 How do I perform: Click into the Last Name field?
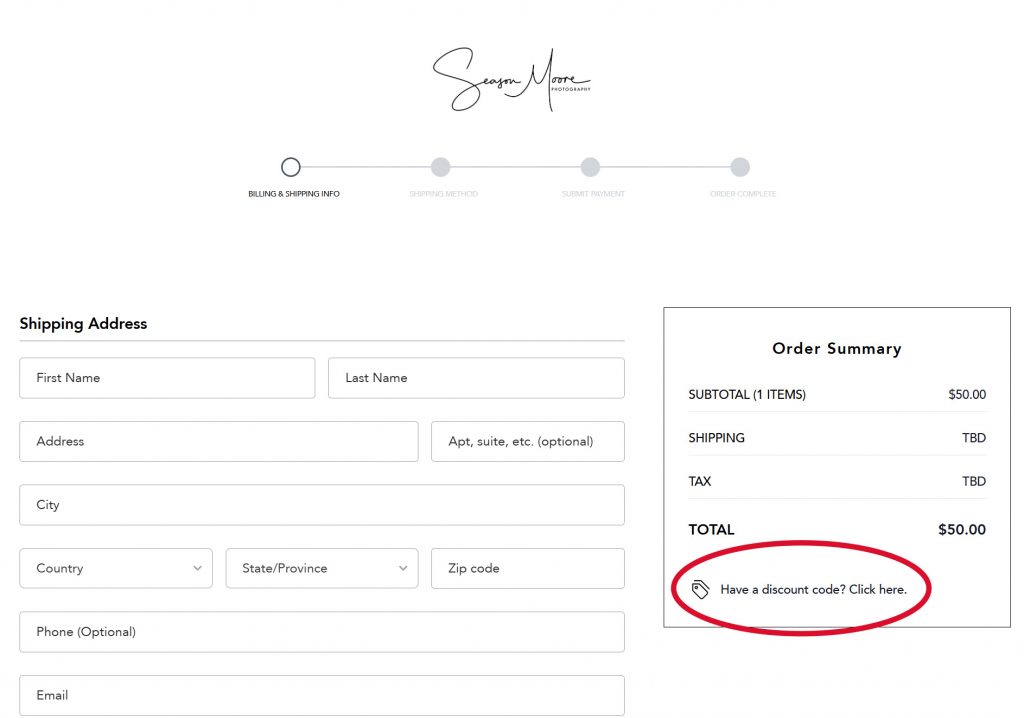[476, 378]
